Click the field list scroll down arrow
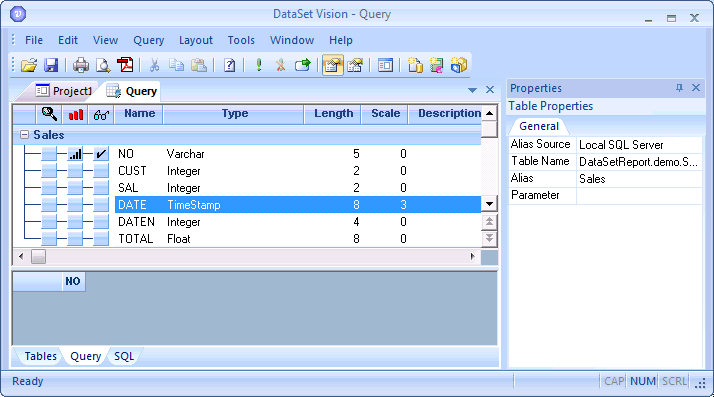714x397 pixels. tap(490, 204)
